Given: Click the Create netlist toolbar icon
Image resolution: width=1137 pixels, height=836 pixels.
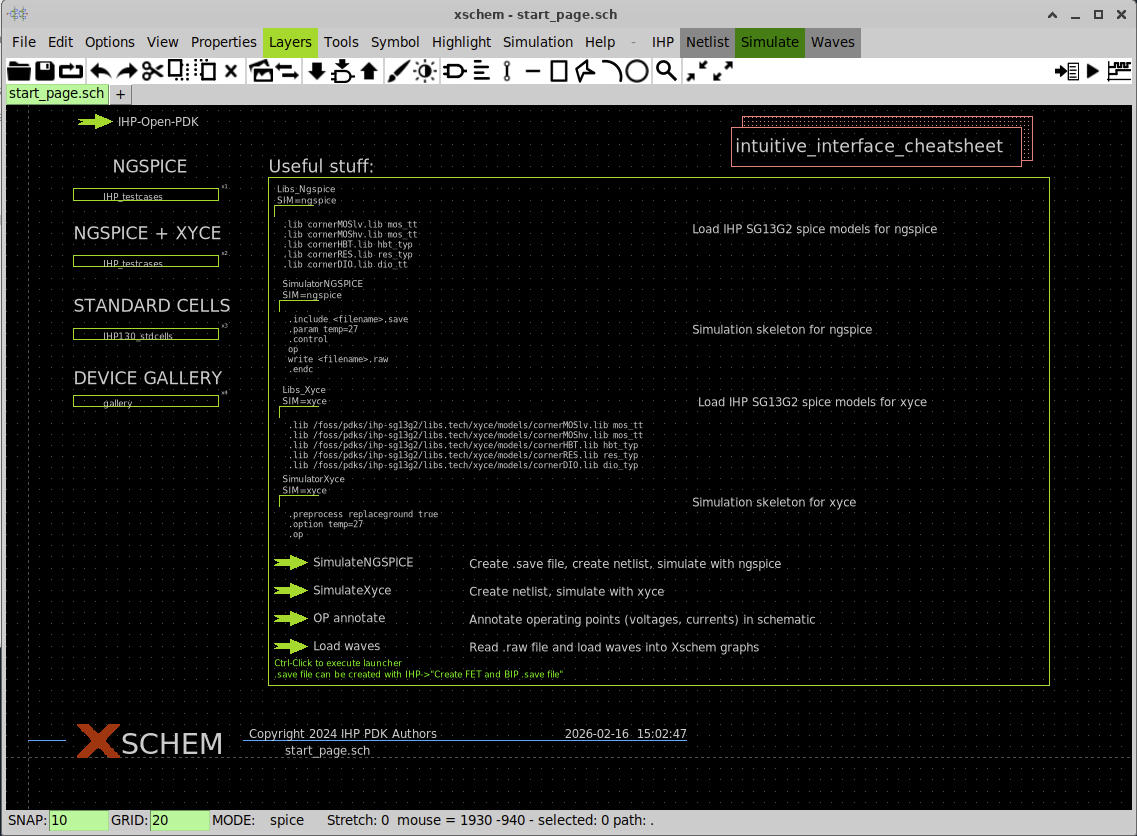Looking at the screenshot, I should [x=1067, y=71].
